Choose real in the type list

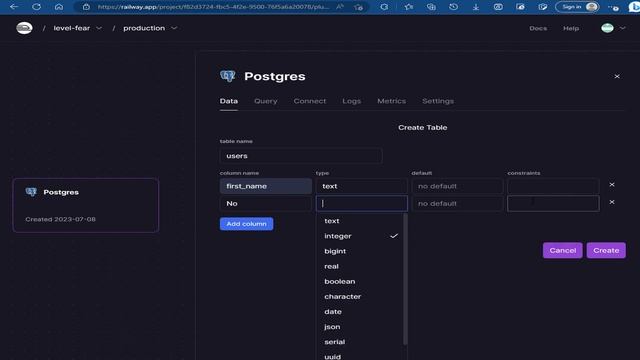click(361, 266)
